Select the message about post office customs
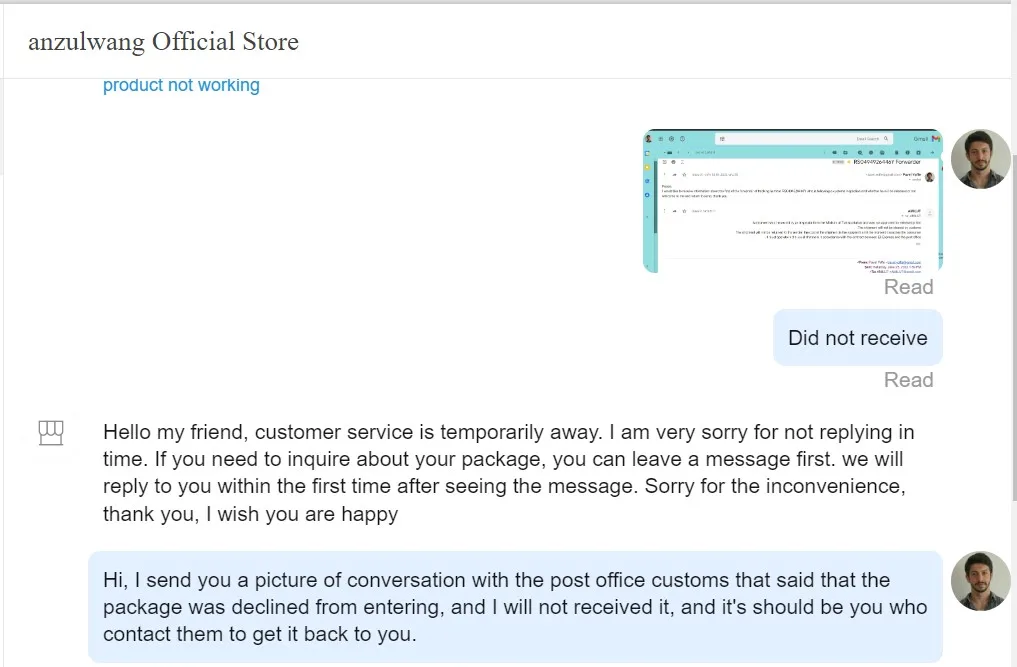The width and height of the screenshot is (1017, 667). [515, 607]
